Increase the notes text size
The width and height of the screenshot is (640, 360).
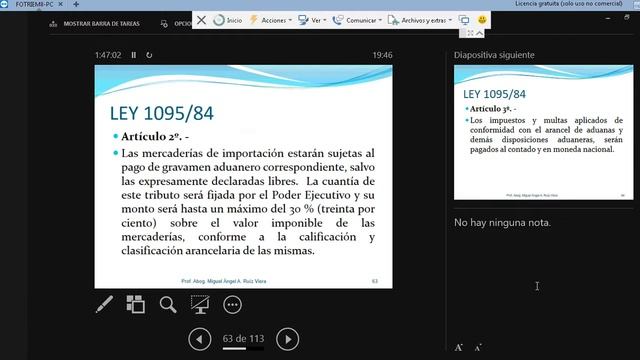[459, 347]
